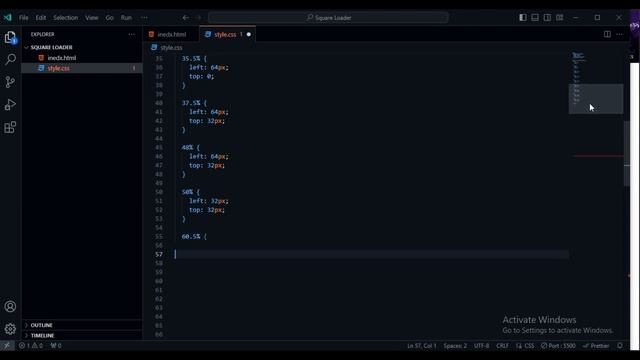Click the Port : 5500 Live Server item

point(558,346)
